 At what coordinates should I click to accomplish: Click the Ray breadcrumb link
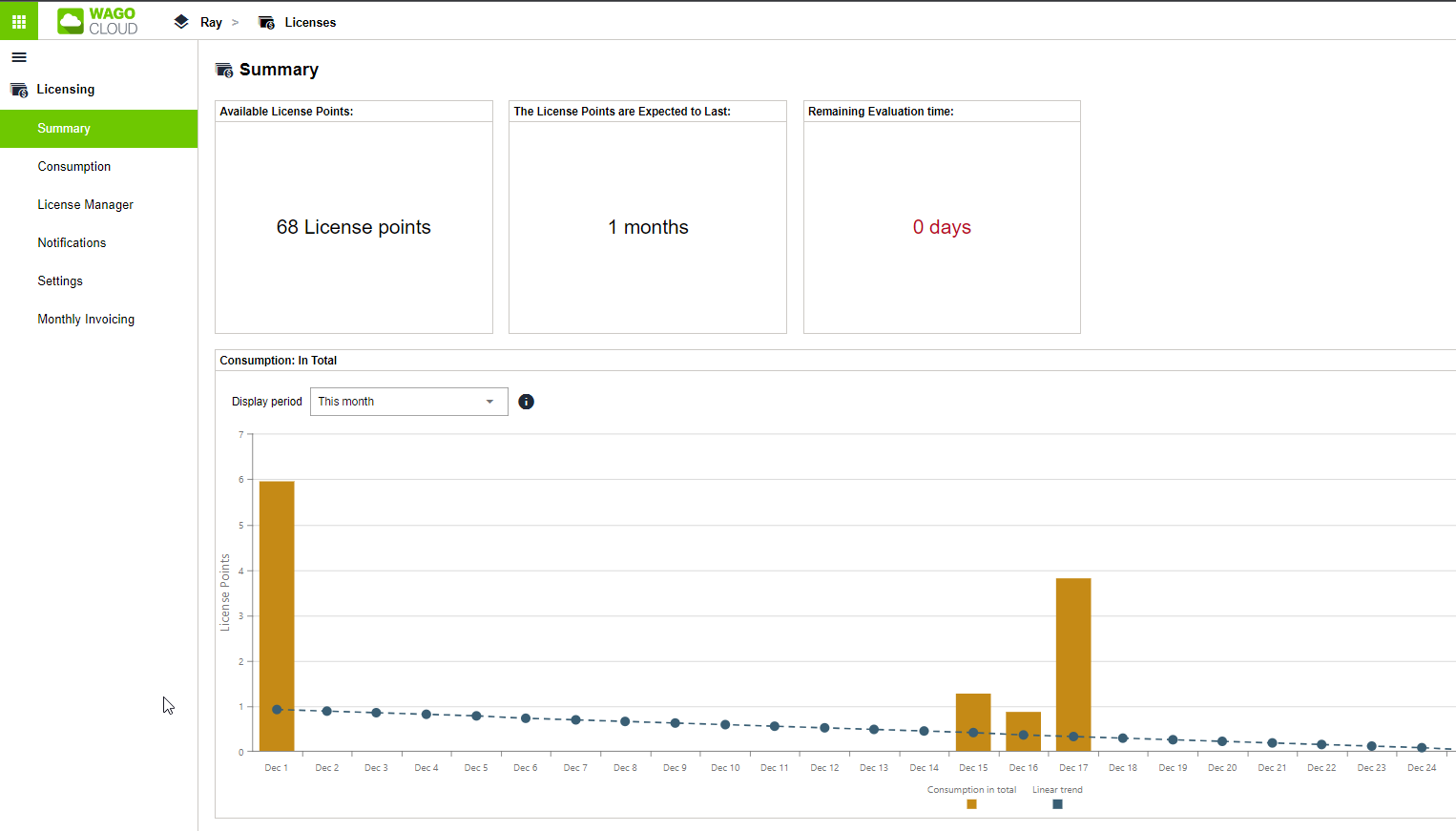point(211,22)
